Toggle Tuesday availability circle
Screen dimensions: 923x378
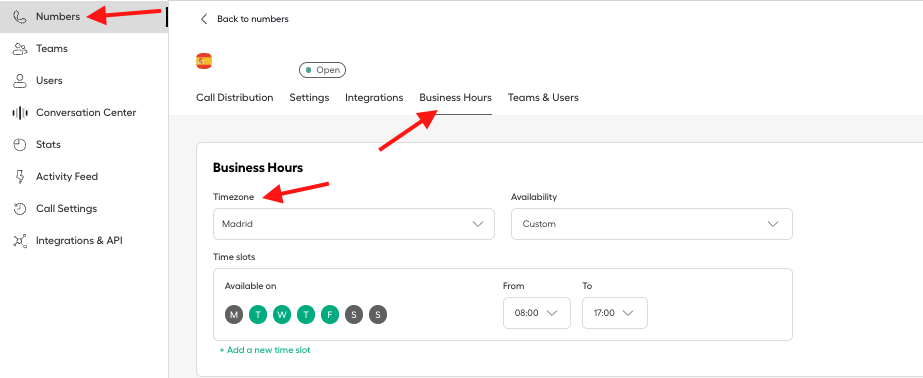(x=258, y=315)
